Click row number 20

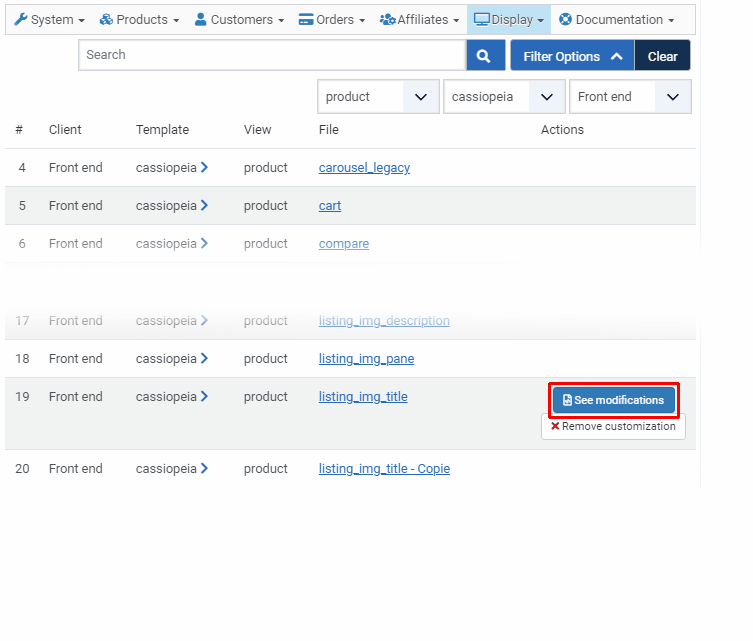[x=22, y=469]
